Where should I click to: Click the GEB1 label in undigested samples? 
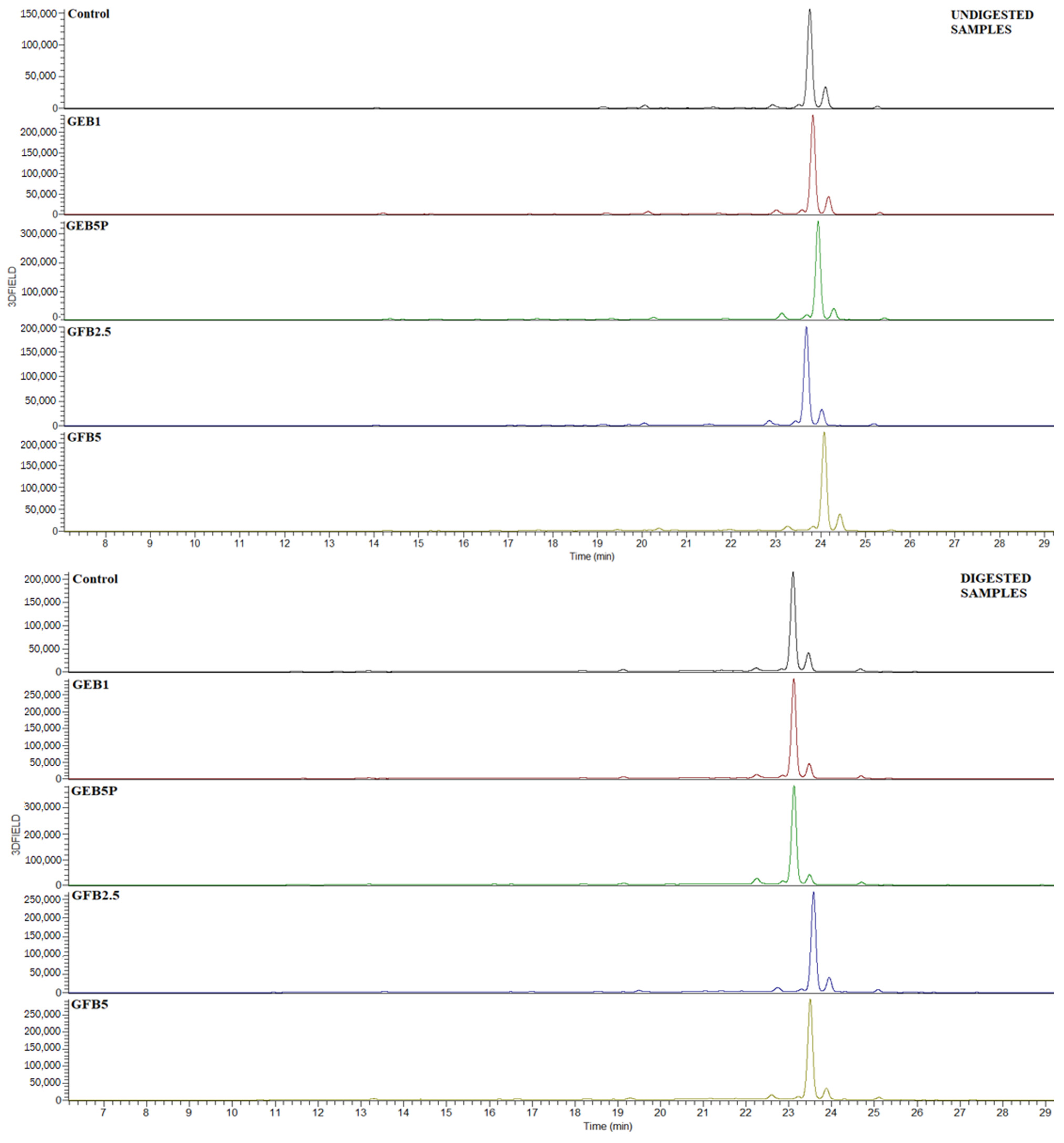[x=84, y=121]
